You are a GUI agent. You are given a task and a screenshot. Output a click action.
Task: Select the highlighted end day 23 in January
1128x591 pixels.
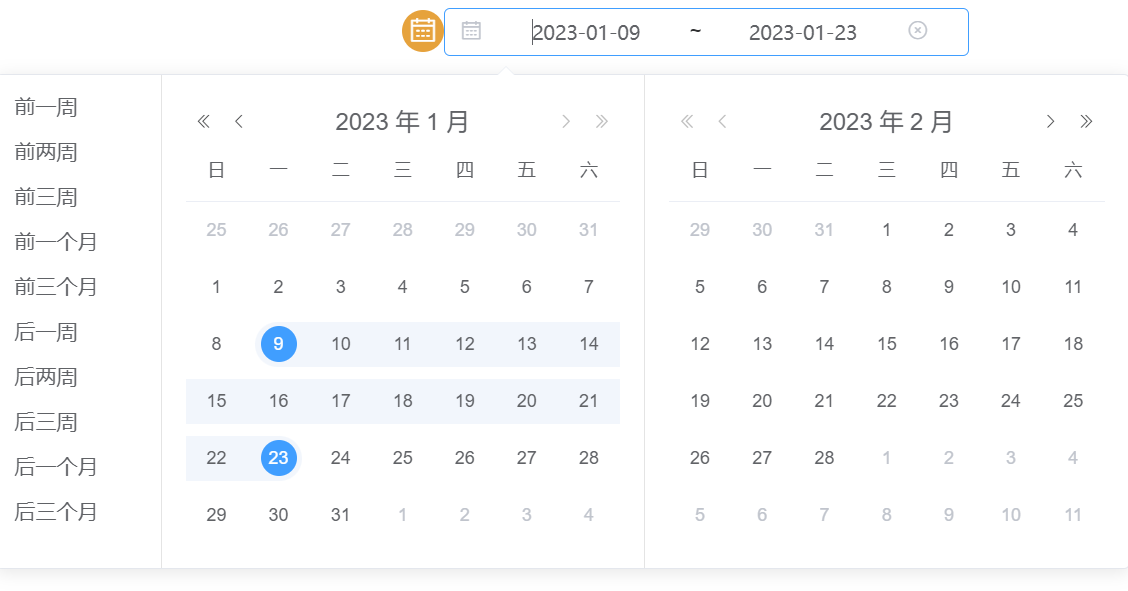click(278, 458)
